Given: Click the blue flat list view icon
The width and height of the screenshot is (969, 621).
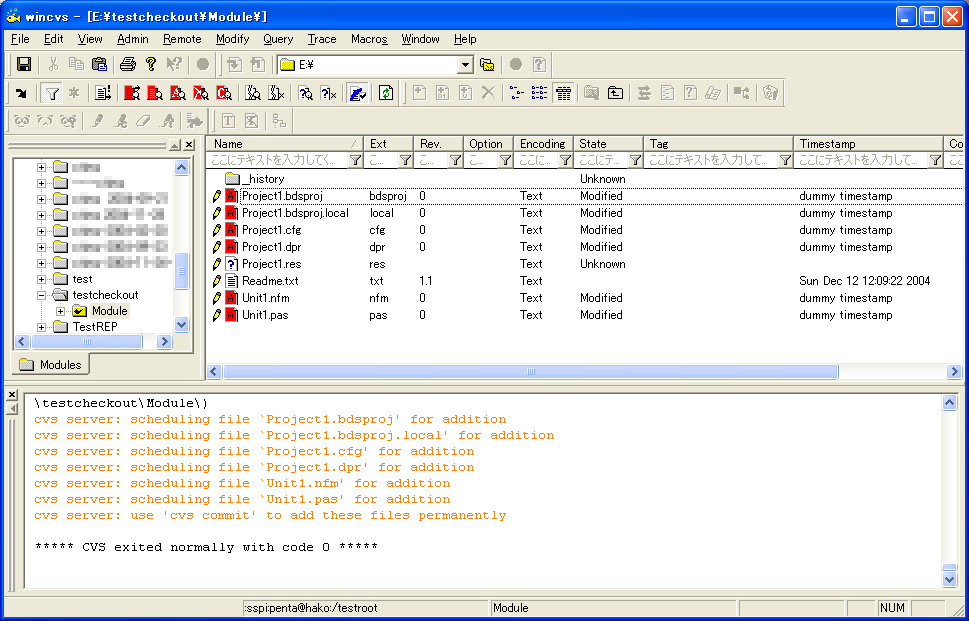Looking at the screenshot, I should click(540, 93).
